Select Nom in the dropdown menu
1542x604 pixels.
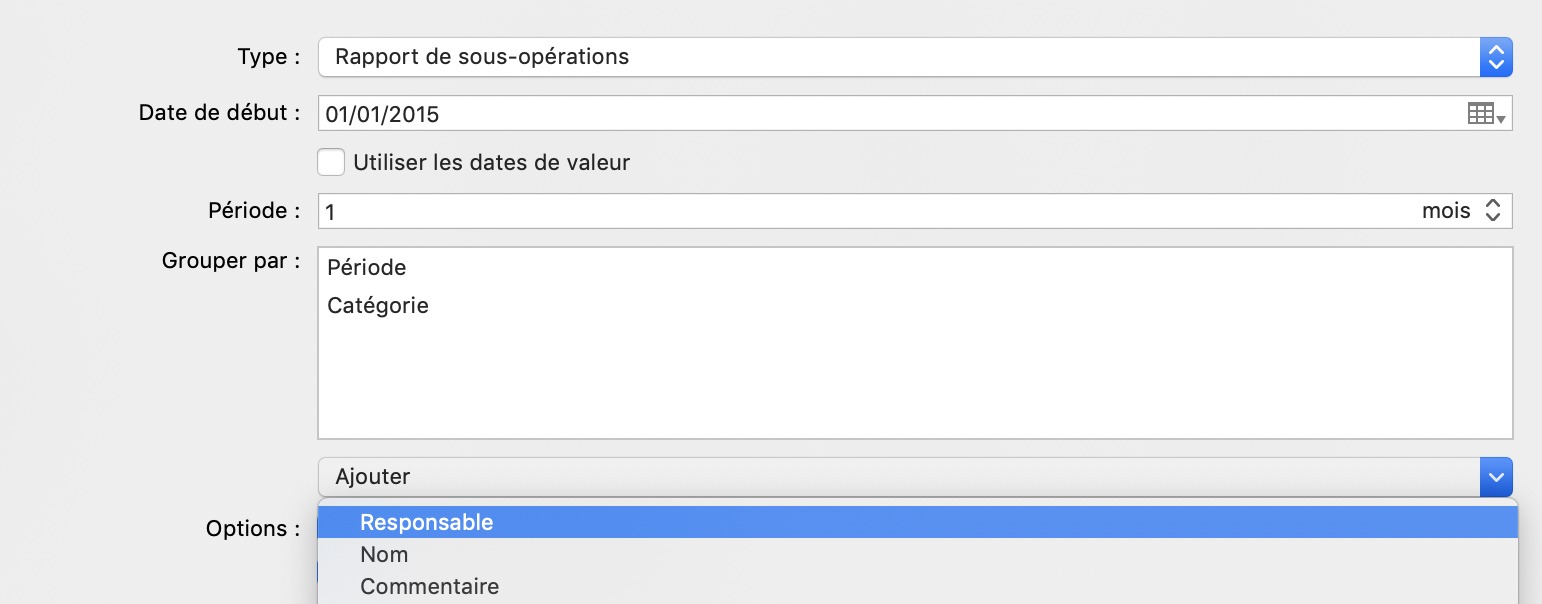[x=384, y=554]
